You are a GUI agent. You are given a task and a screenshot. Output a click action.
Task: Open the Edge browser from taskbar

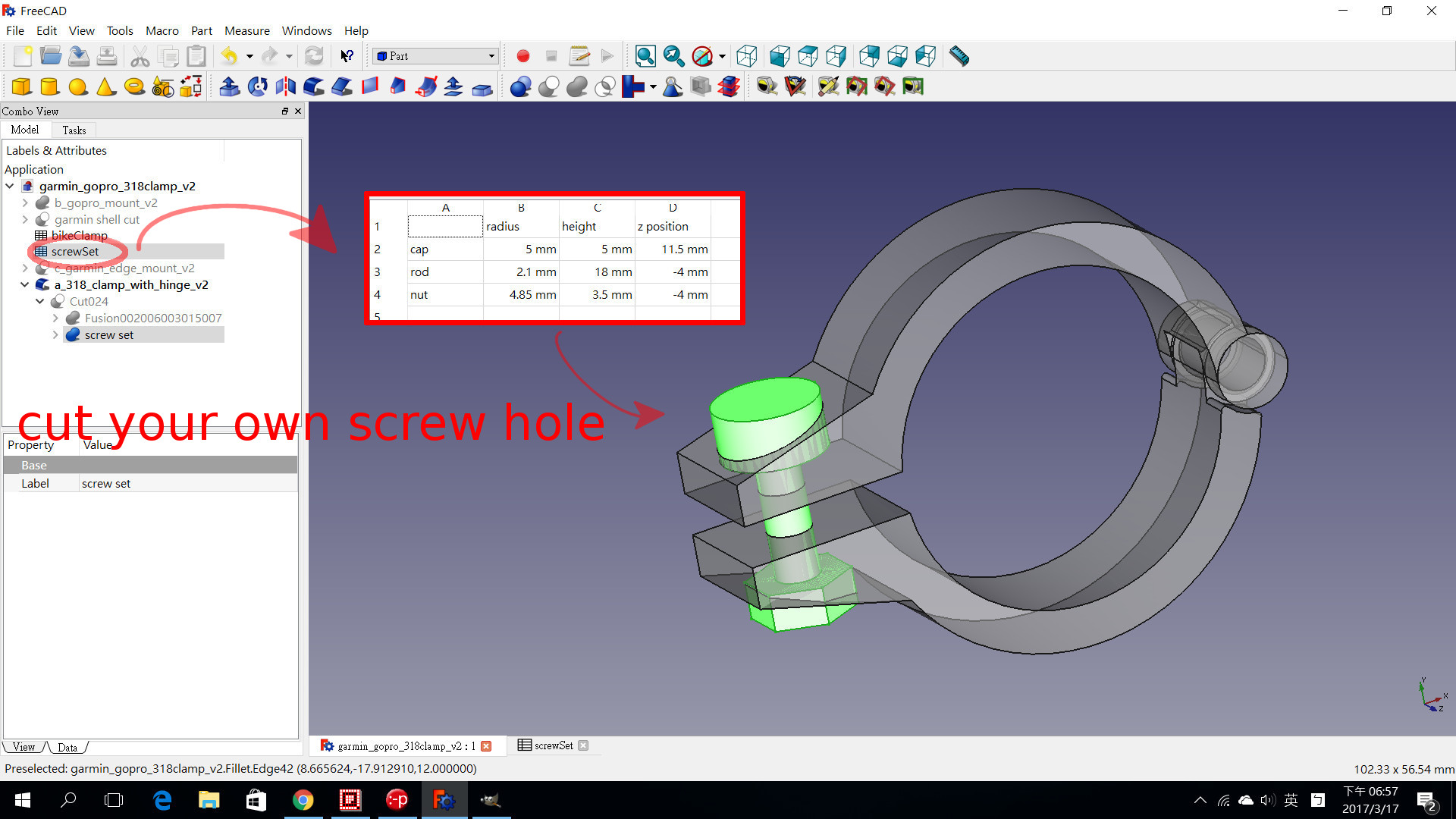[162, 800]
